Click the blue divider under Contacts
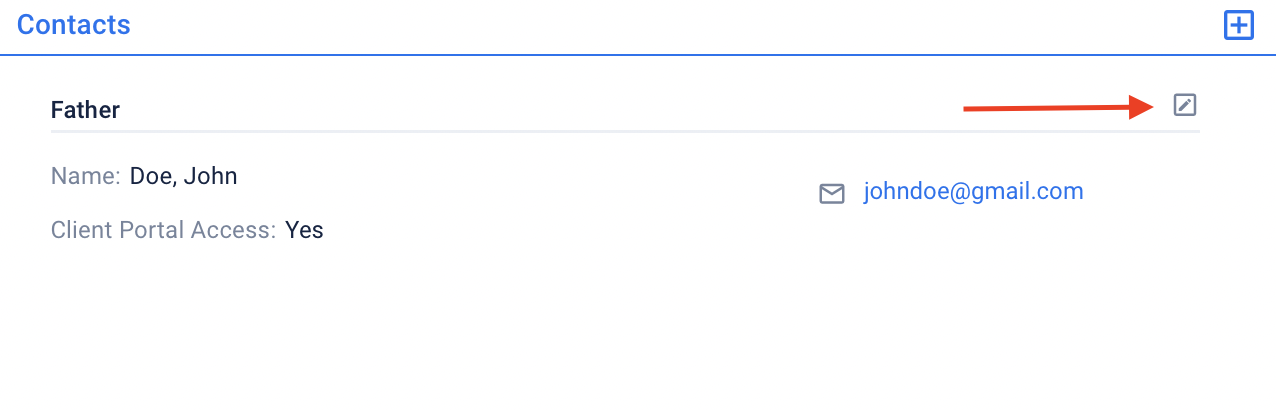Viewport: 1276px width, 410px height. 638,54
